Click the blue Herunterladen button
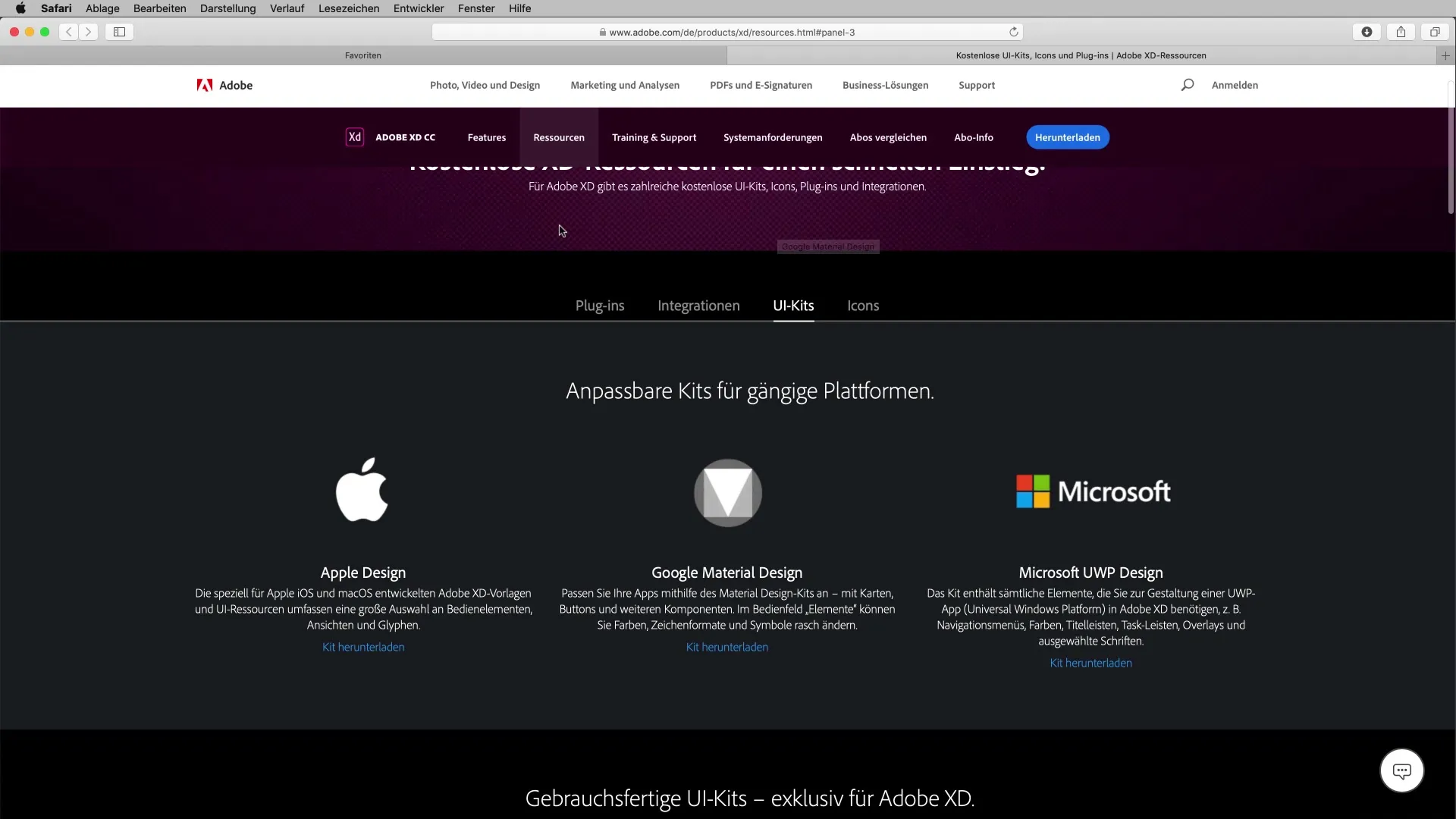 pyautogui.click(x=1067, y=137)
